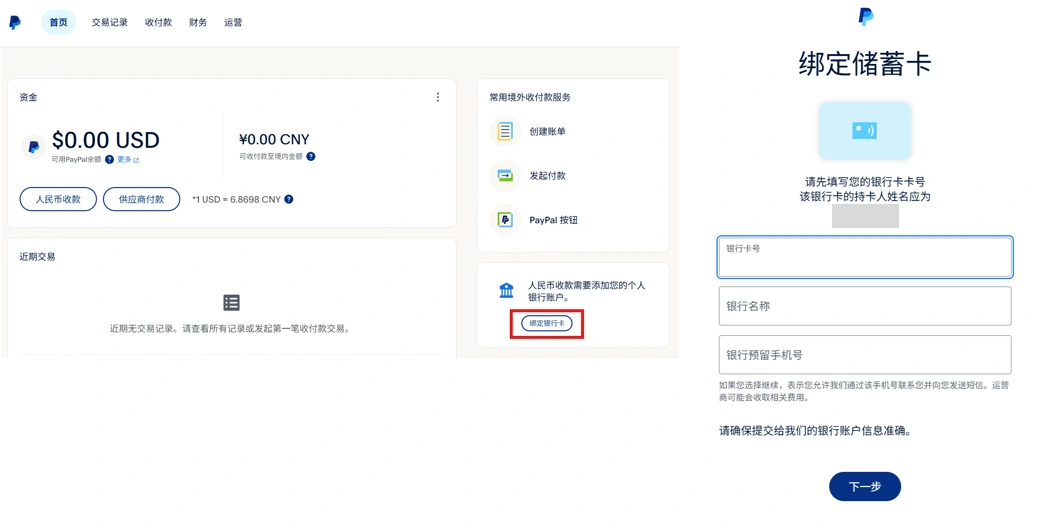Click the PayPal 按钮 icon
This screenshot has width=1037, height=532.
point(505,220)
